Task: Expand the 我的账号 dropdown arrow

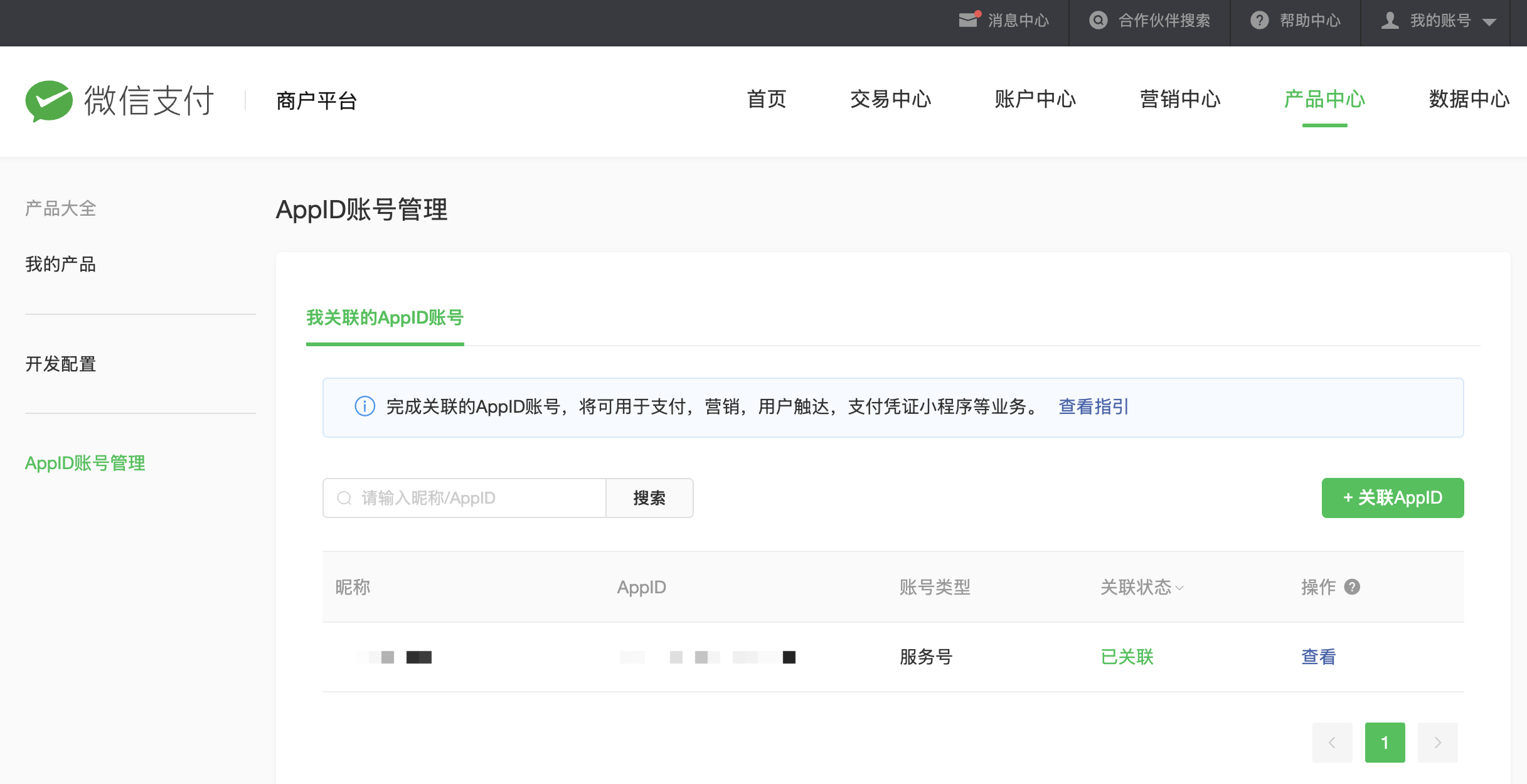Action: coord(1489,22)
